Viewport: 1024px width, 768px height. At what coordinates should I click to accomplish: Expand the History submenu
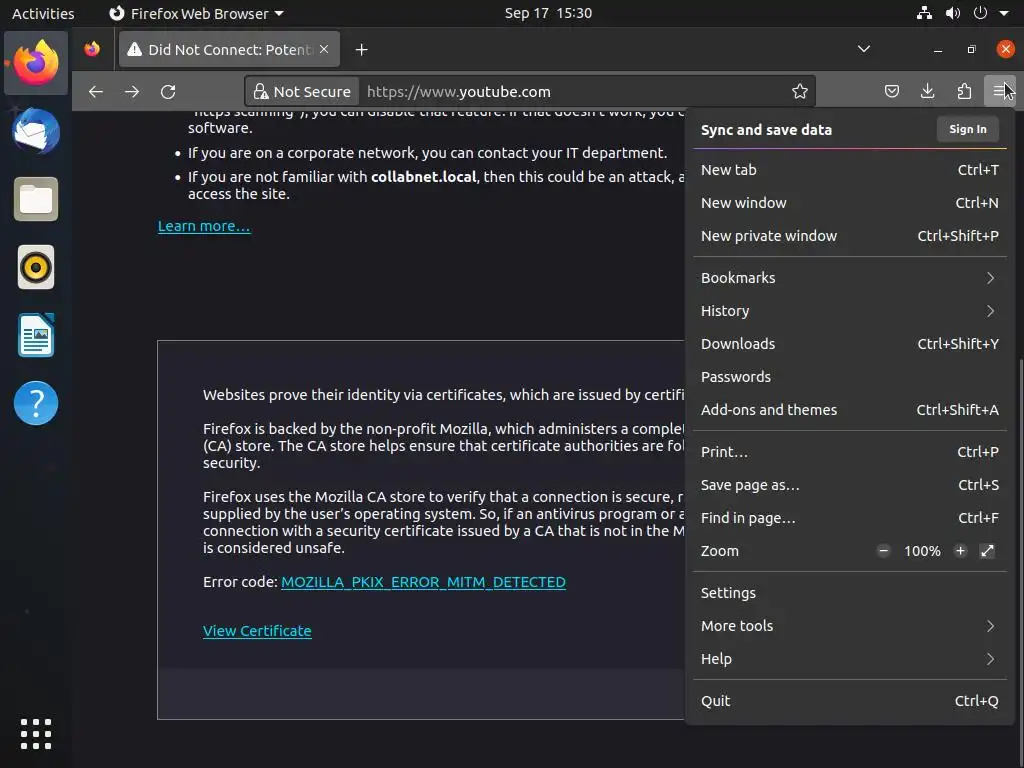(x=850, y=311)
